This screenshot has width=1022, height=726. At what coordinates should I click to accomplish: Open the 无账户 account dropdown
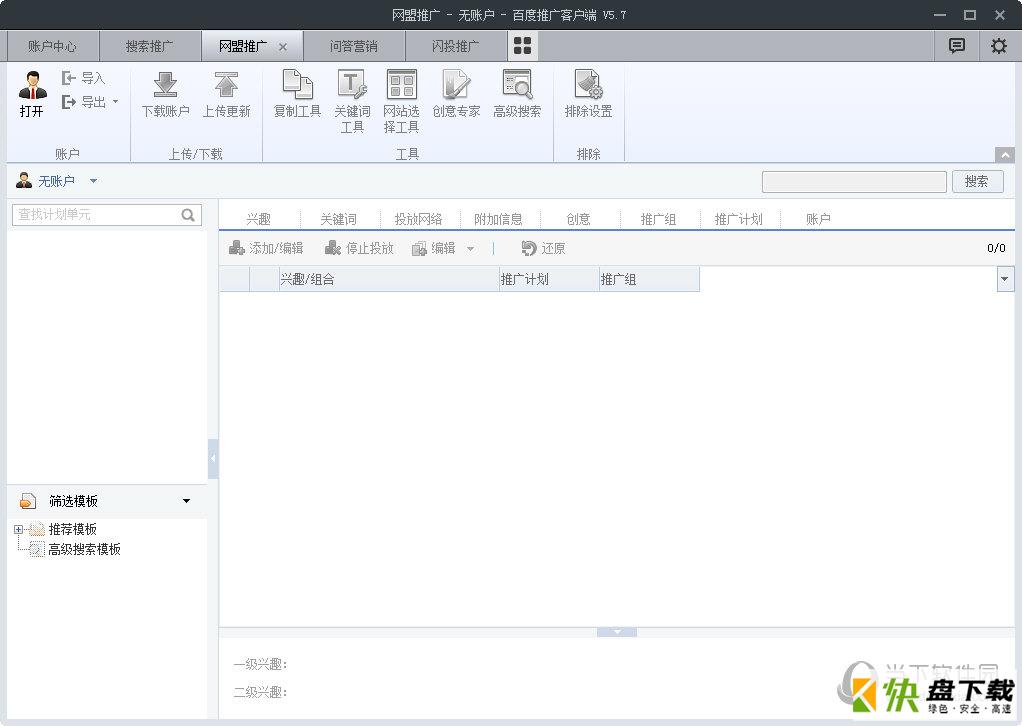click(93, 181)
